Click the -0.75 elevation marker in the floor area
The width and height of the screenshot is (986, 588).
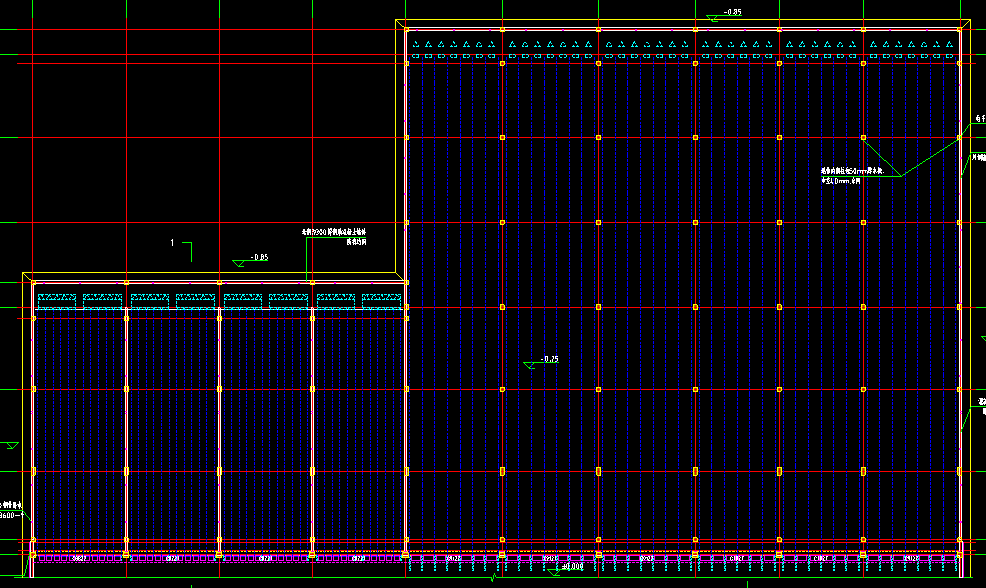point(541,362)
